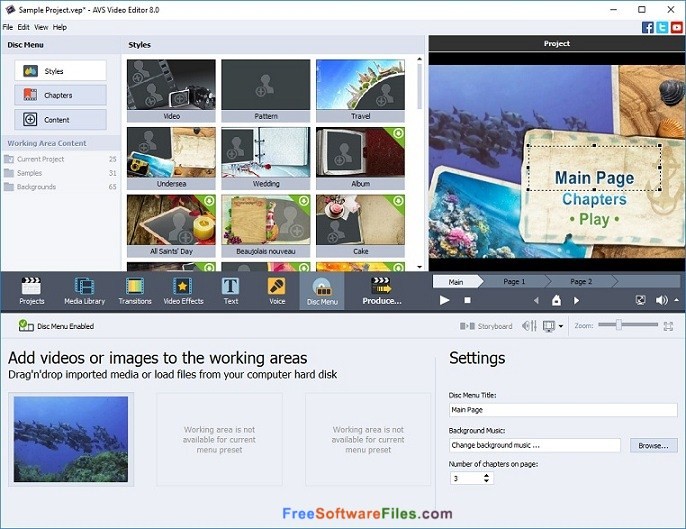Image resolution: width=686 pixels, height=529 pixels.
Task: Switch to the Page 2 tab
Action: (581, 282)
